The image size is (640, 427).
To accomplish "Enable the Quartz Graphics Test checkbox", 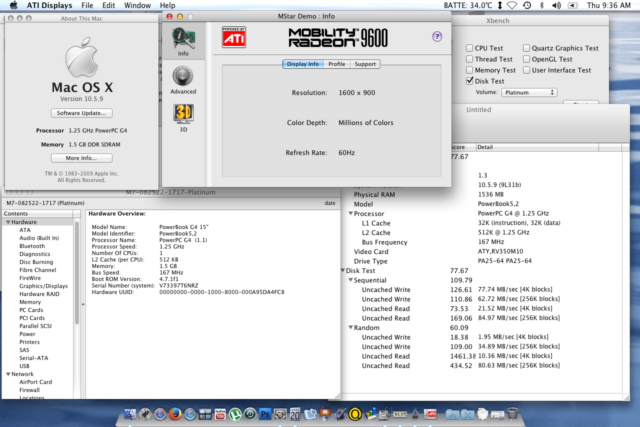I will (527, 48).
